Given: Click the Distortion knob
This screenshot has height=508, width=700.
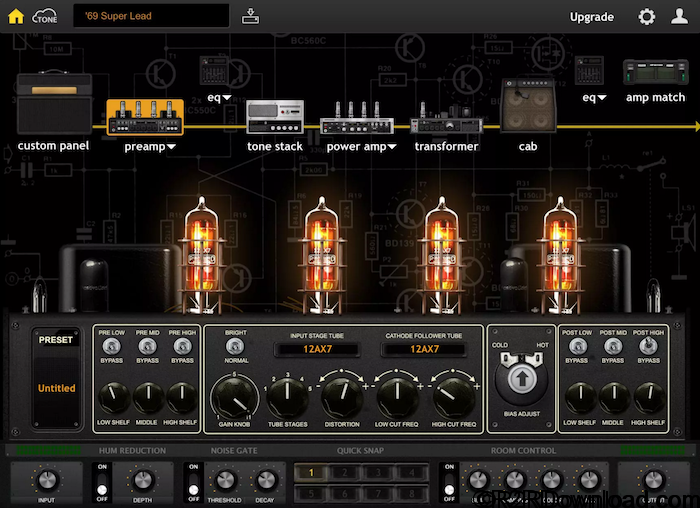Looking at the screenshot, I should pyautogui.click(x=342, y=396).
